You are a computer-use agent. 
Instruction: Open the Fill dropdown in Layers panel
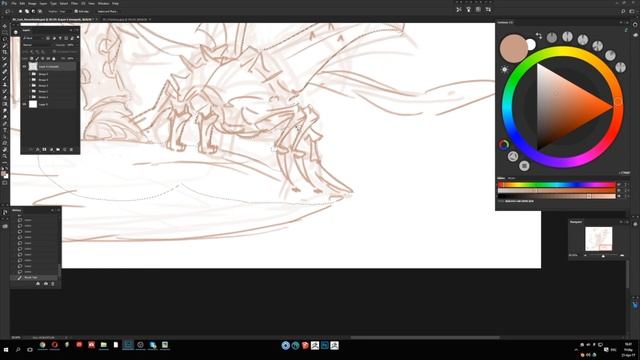tap(71, 58)
